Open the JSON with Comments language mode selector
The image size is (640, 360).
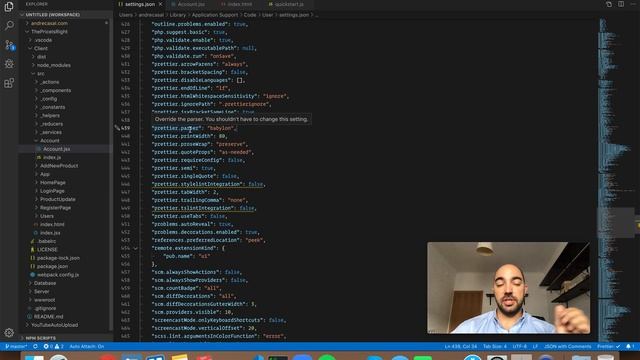click(567, 347)
